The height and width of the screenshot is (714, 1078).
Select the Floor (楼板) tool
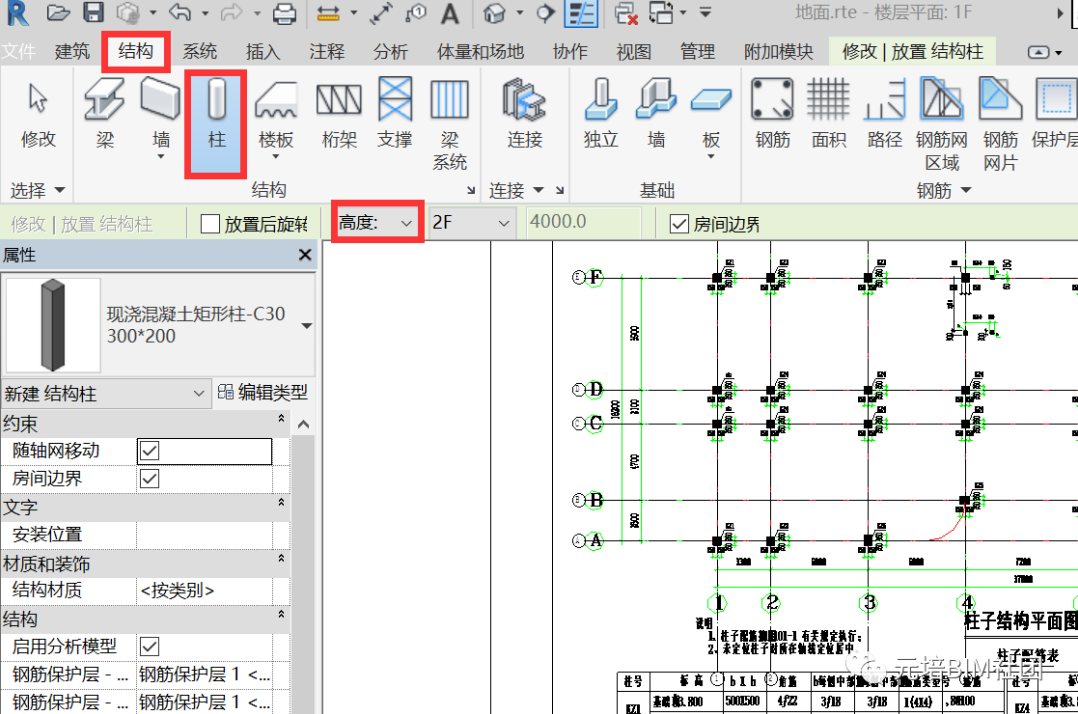point(276,118)
